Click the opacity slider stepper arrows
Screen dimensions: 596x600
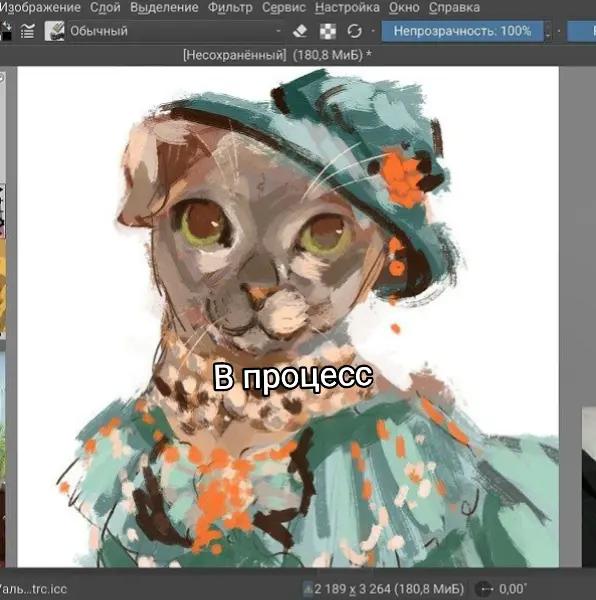(x=548, y=31)
